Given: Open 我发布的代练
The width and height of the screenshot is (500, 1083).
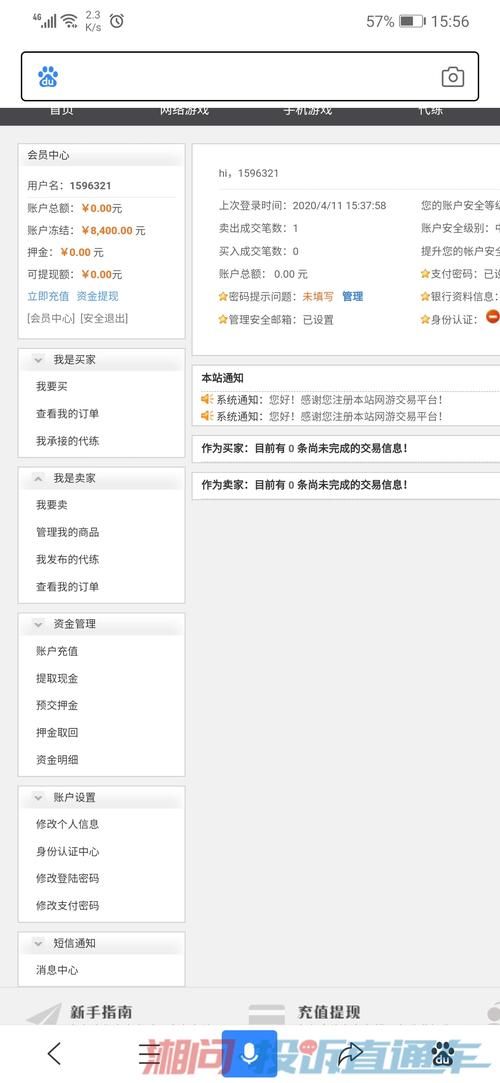Looking at the screenshot, I should click(68, 559).
